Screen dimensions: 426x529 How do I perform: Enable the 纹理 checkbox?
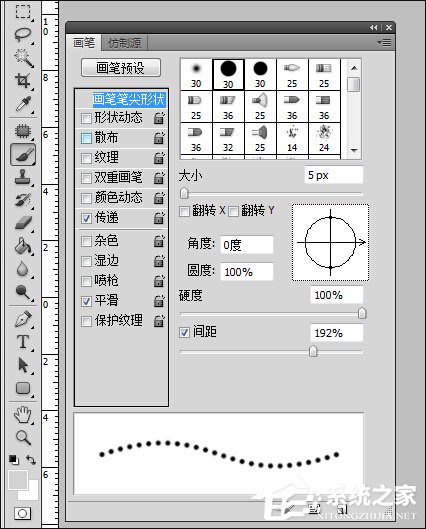click(86, 158)
